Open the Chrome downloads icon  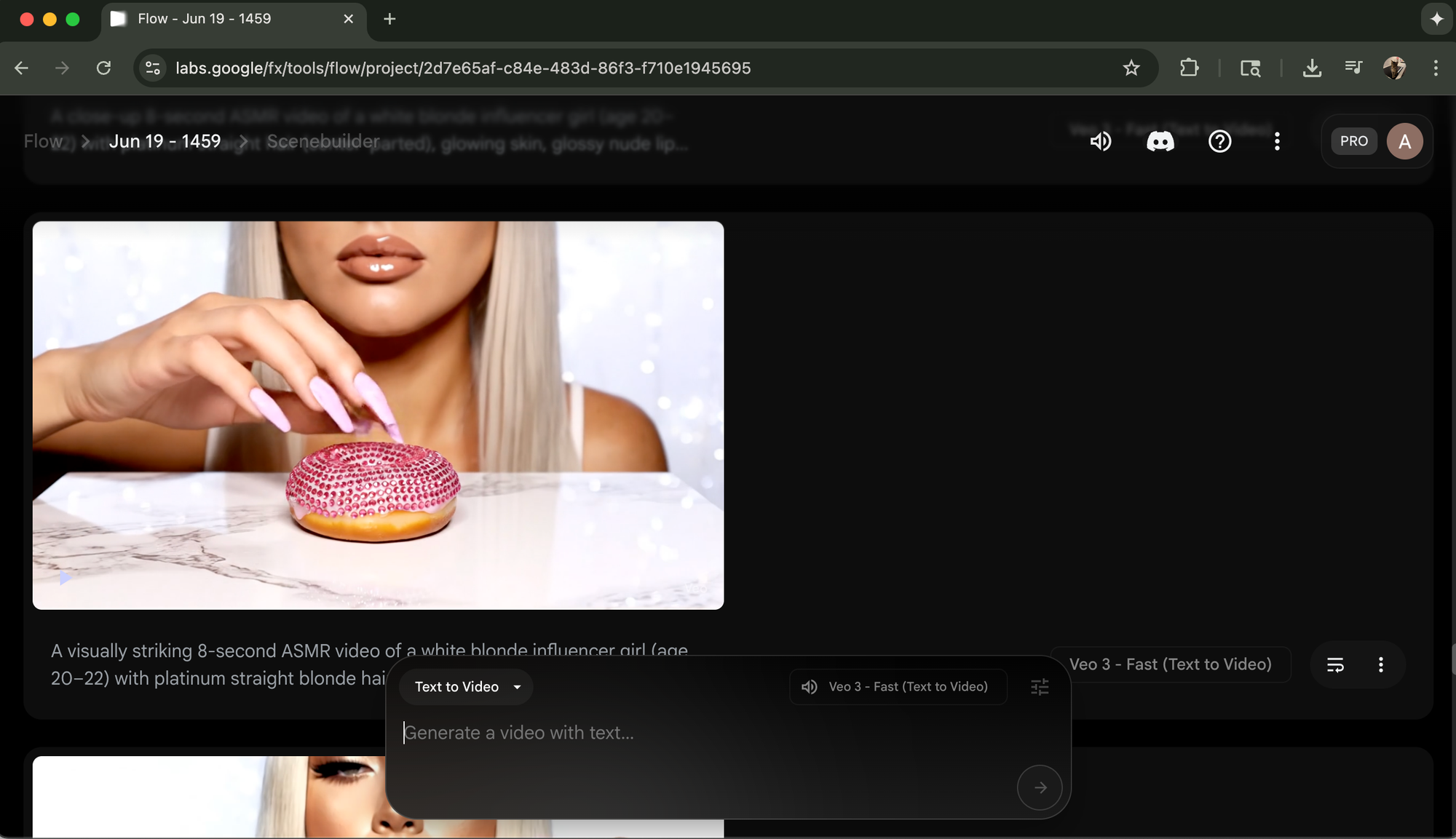click(x=1312, y=68)
